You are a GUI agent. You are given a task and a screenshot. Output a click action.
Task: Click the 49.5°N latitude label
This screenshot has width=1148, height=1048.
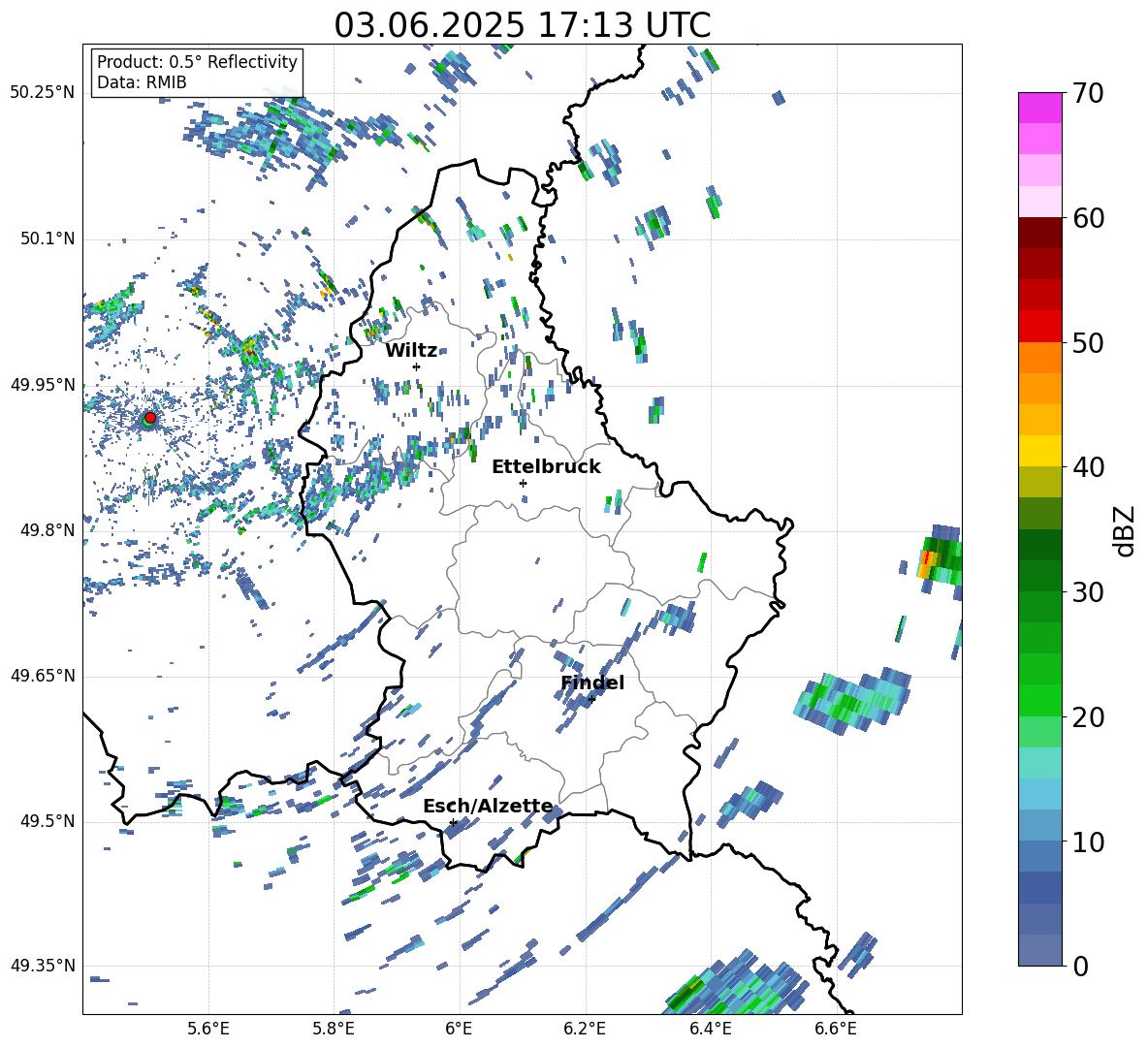point(48,821)
